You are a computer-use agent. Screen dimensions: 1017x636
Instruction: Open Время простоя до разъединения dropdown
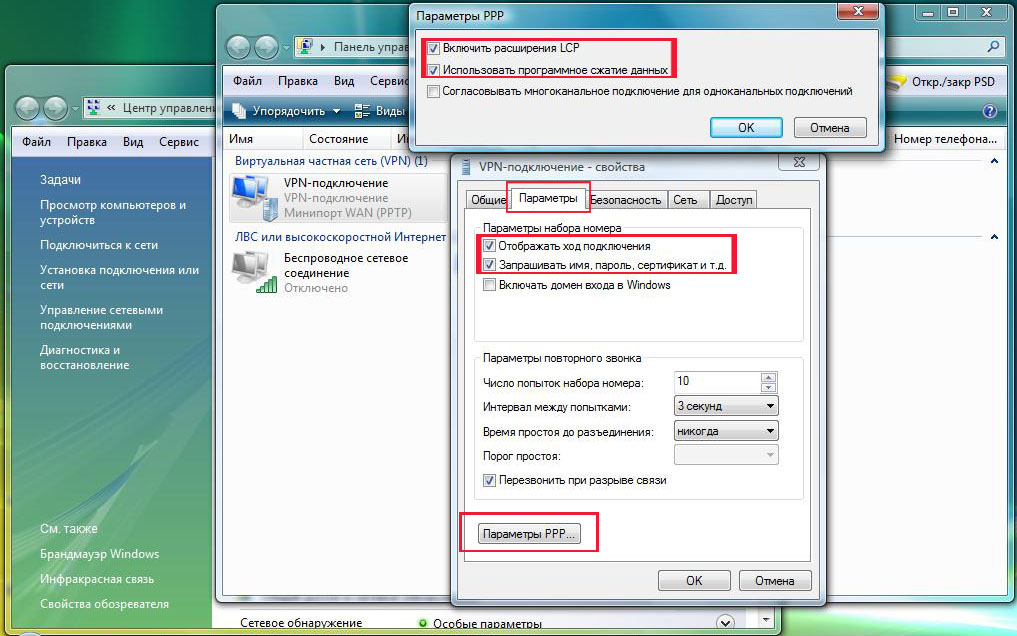726,431
